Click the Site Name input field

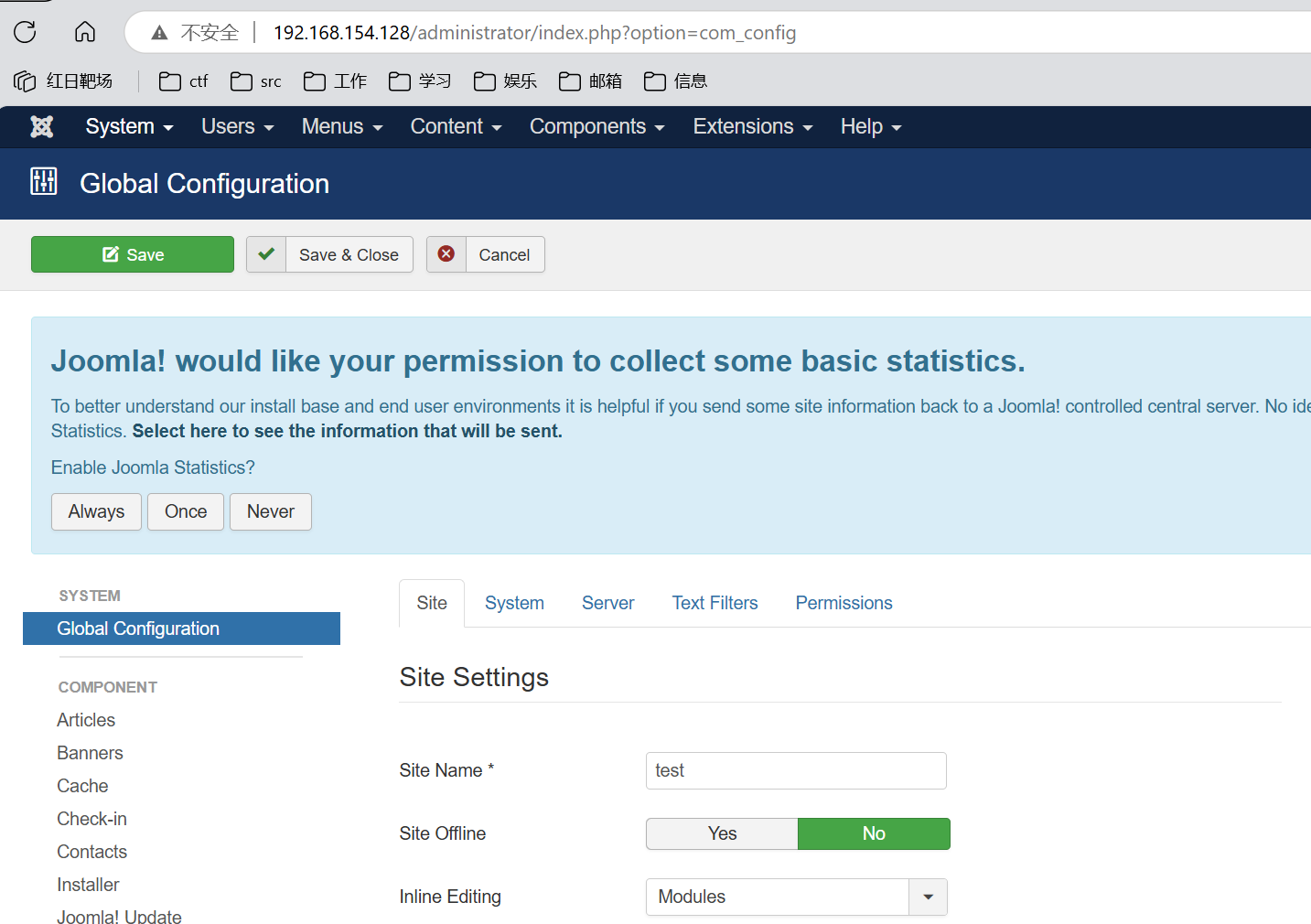click(796, 770)
